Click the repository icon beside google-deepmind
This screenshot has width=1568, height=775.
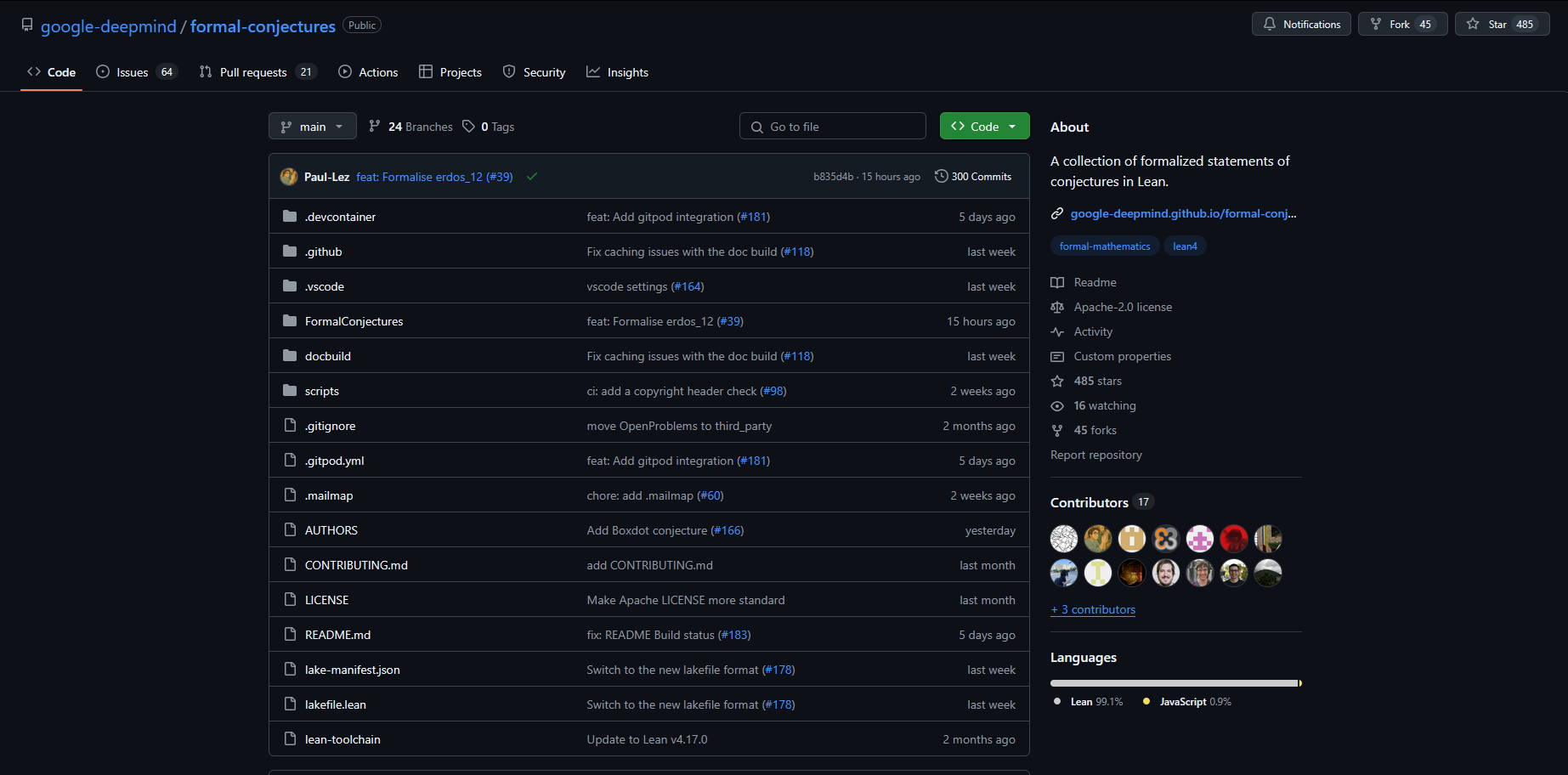[x=27, y=25]
